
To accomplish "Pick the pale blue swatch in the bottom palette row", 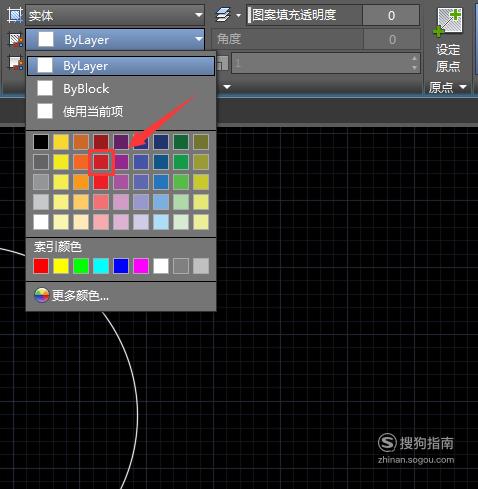I will click(x=161, y=222).
